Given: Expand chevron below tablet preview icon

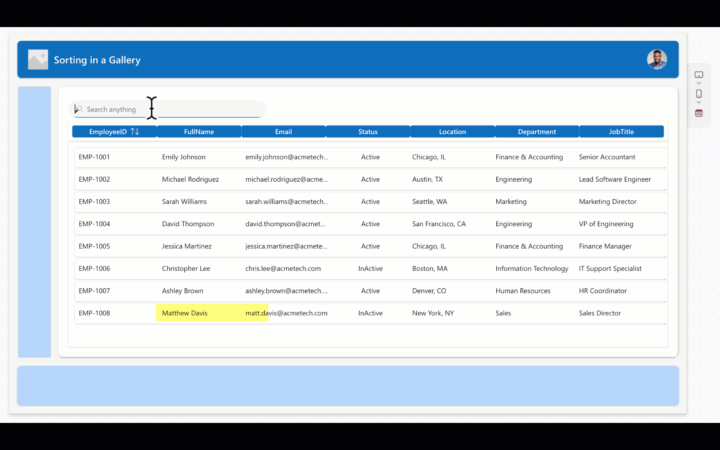Looking at the screenshot, I should pyautogui.click(x=698, y=83).
